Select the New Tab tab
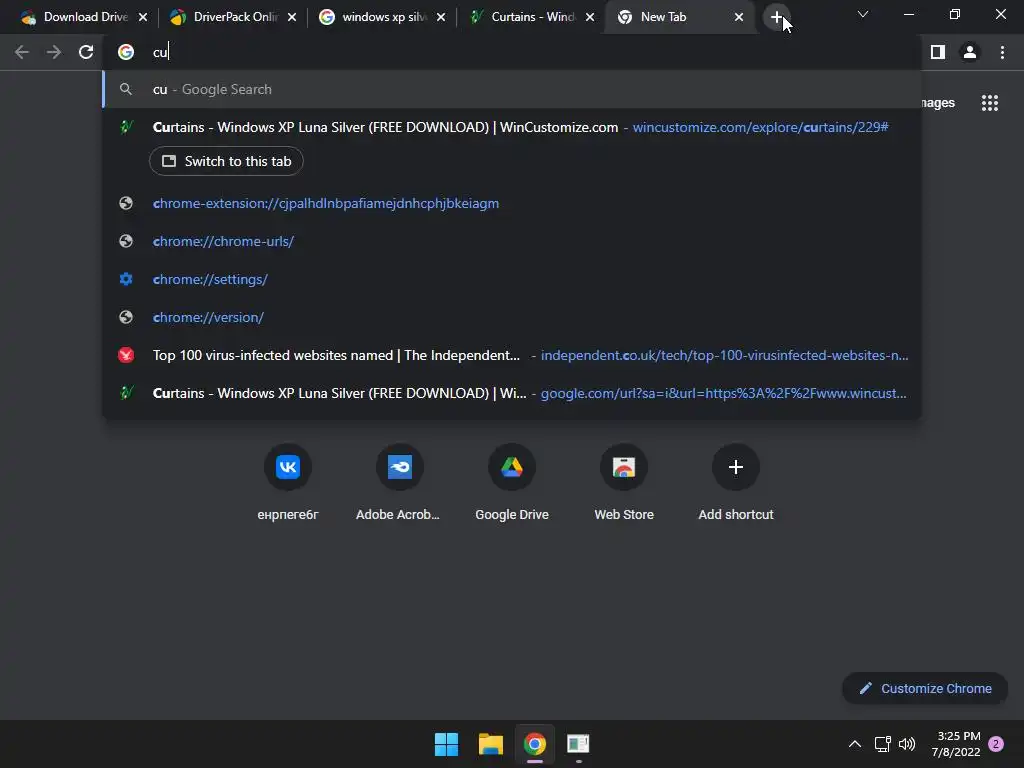This screenshot has width=1024, height=768. (679, 18)
